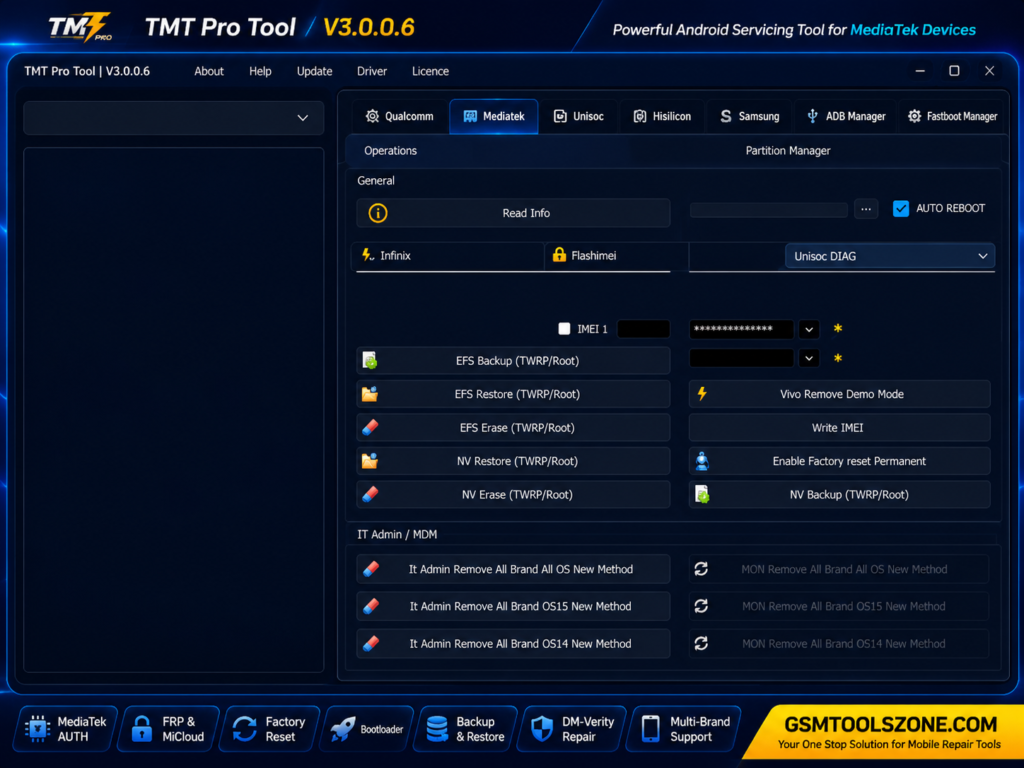Viewport: 1024px width, 768px height.
Task: Toggle the AUTO REBOOT checkbox
Action: (901, 208)
